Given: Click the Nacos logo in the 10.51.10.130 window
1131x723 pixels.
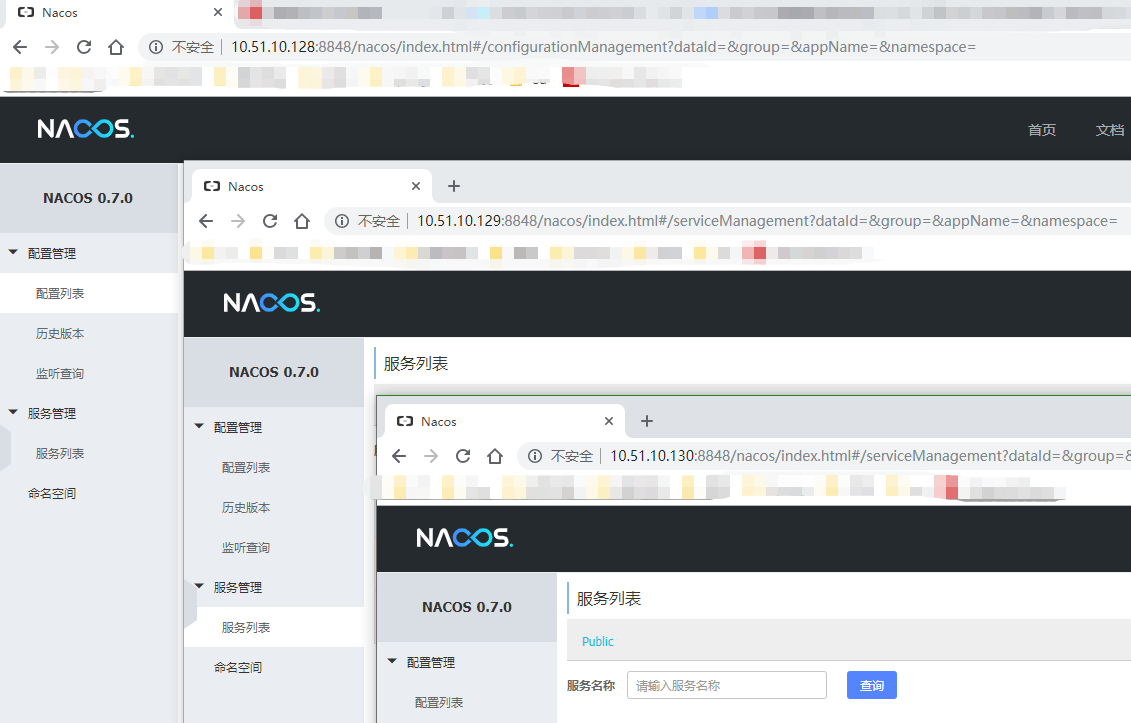Looking at the screenshot, I should [464, 537].
